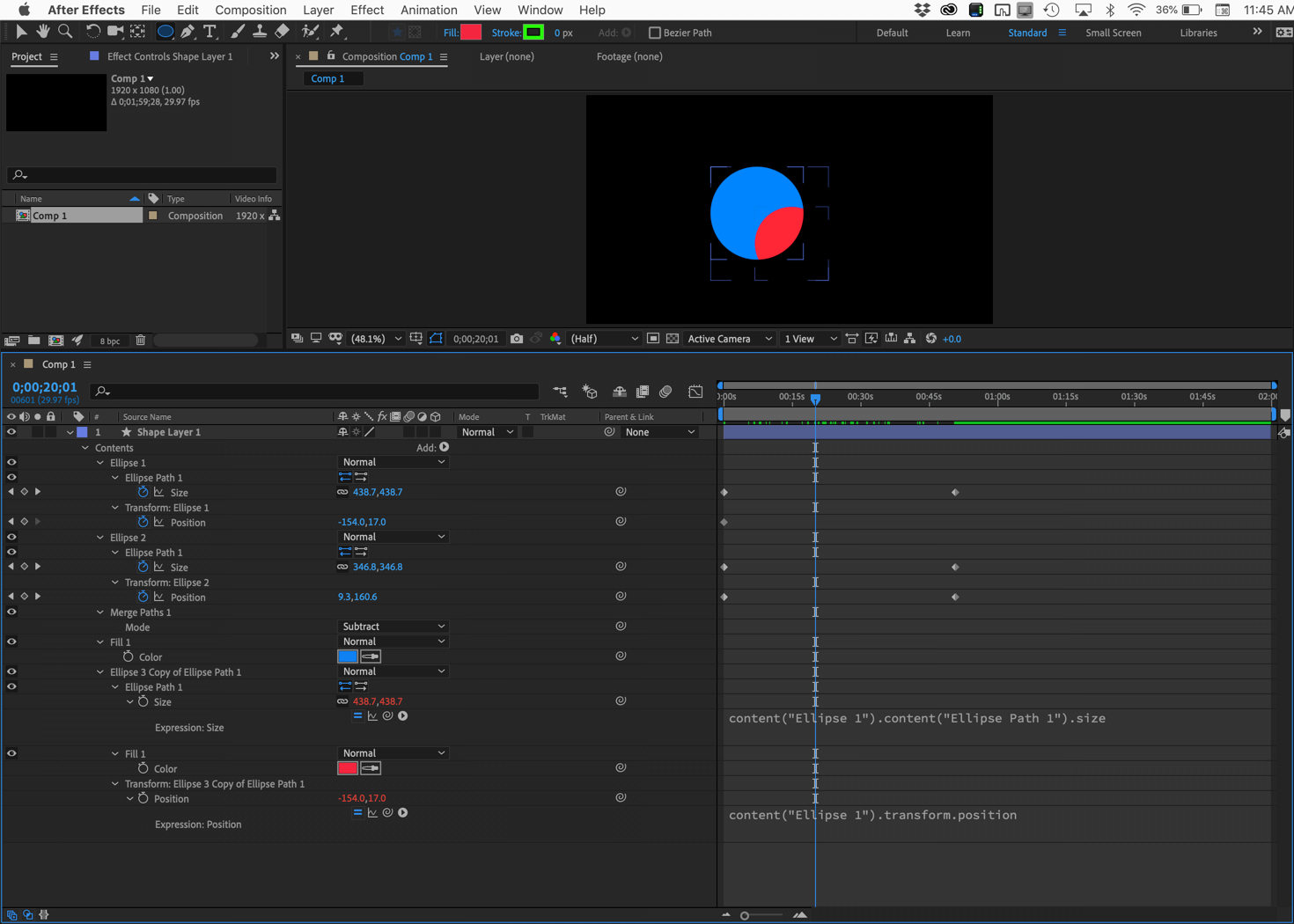Collapse the Ellipse 1 group
The image size is (1294, 924).
[x=100, y=463]
